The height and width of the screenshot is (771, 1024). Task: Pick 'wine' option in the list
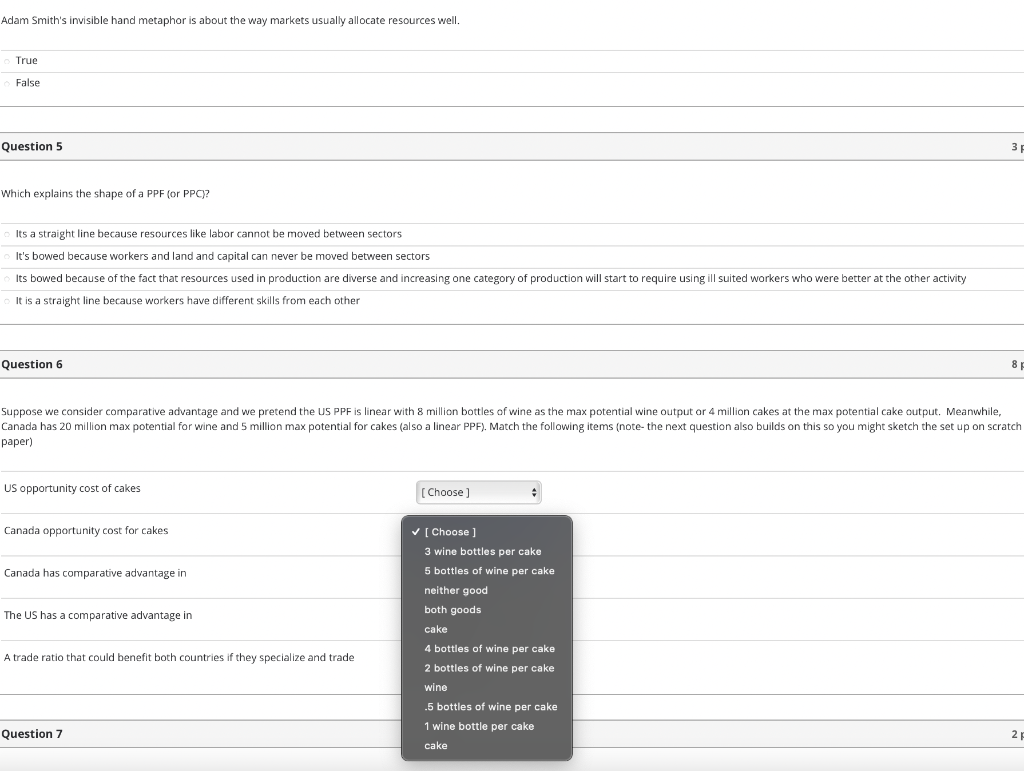click(487, 687)
